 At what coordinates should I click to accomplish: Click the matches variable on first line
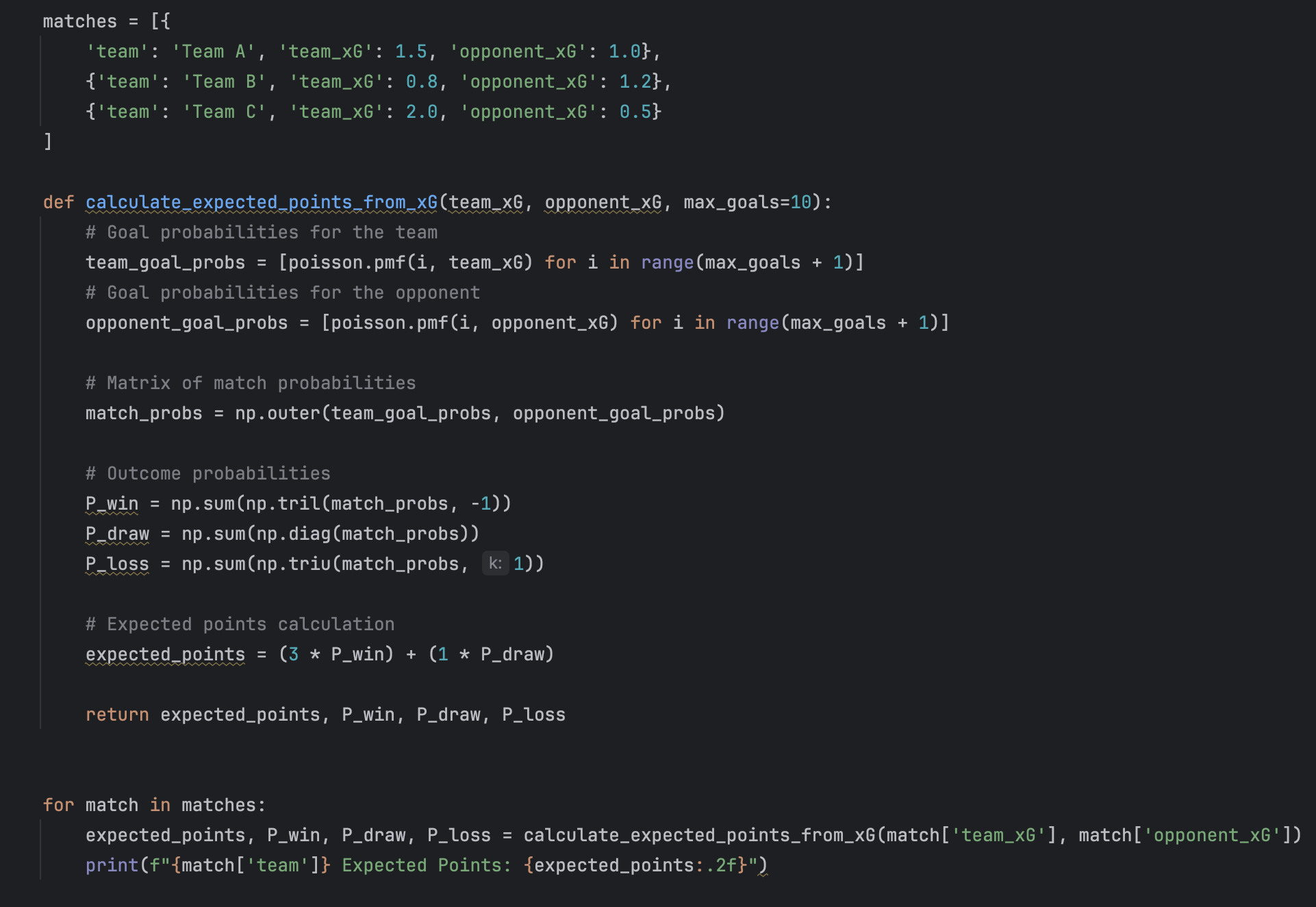pyautogui.click(x=79, y=21)
